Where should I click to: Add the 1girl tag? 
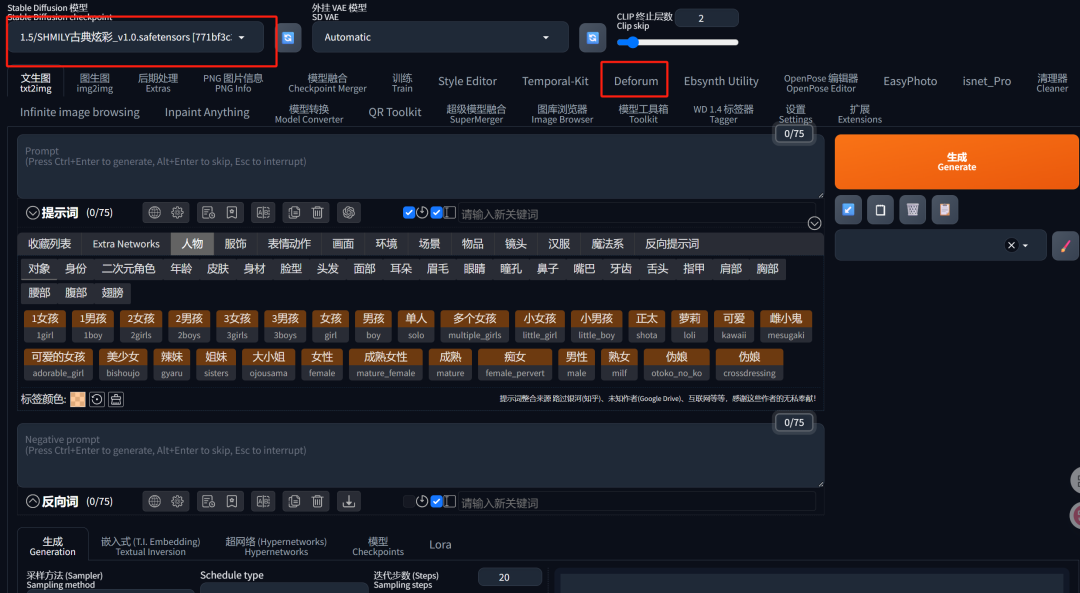pyautogui.click(x=45, y=326)
